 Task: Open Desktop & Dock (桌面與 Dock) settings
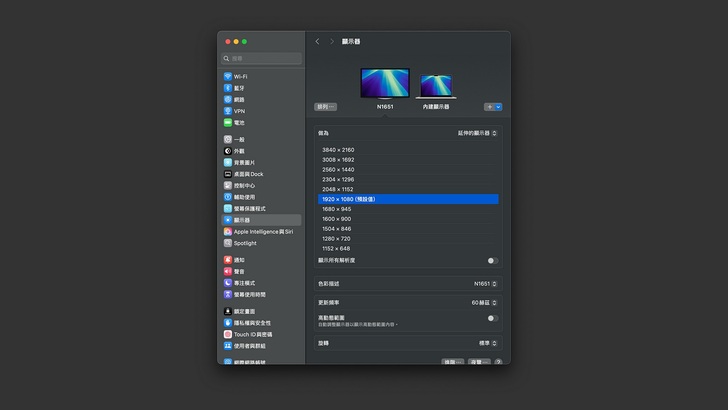click(x=248, y=174)
